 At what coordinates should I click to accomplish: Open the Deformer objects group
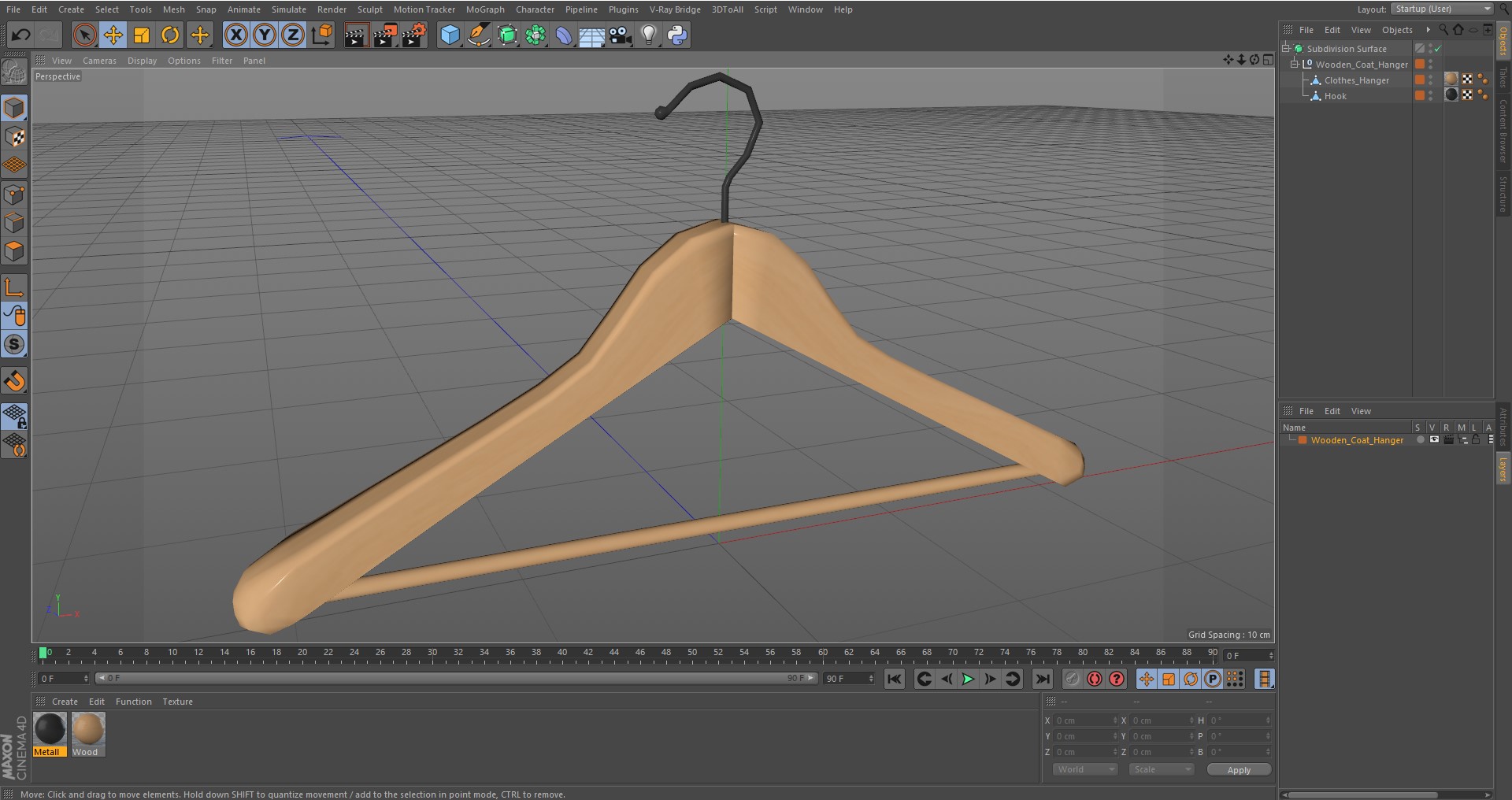tap(564, 35)
